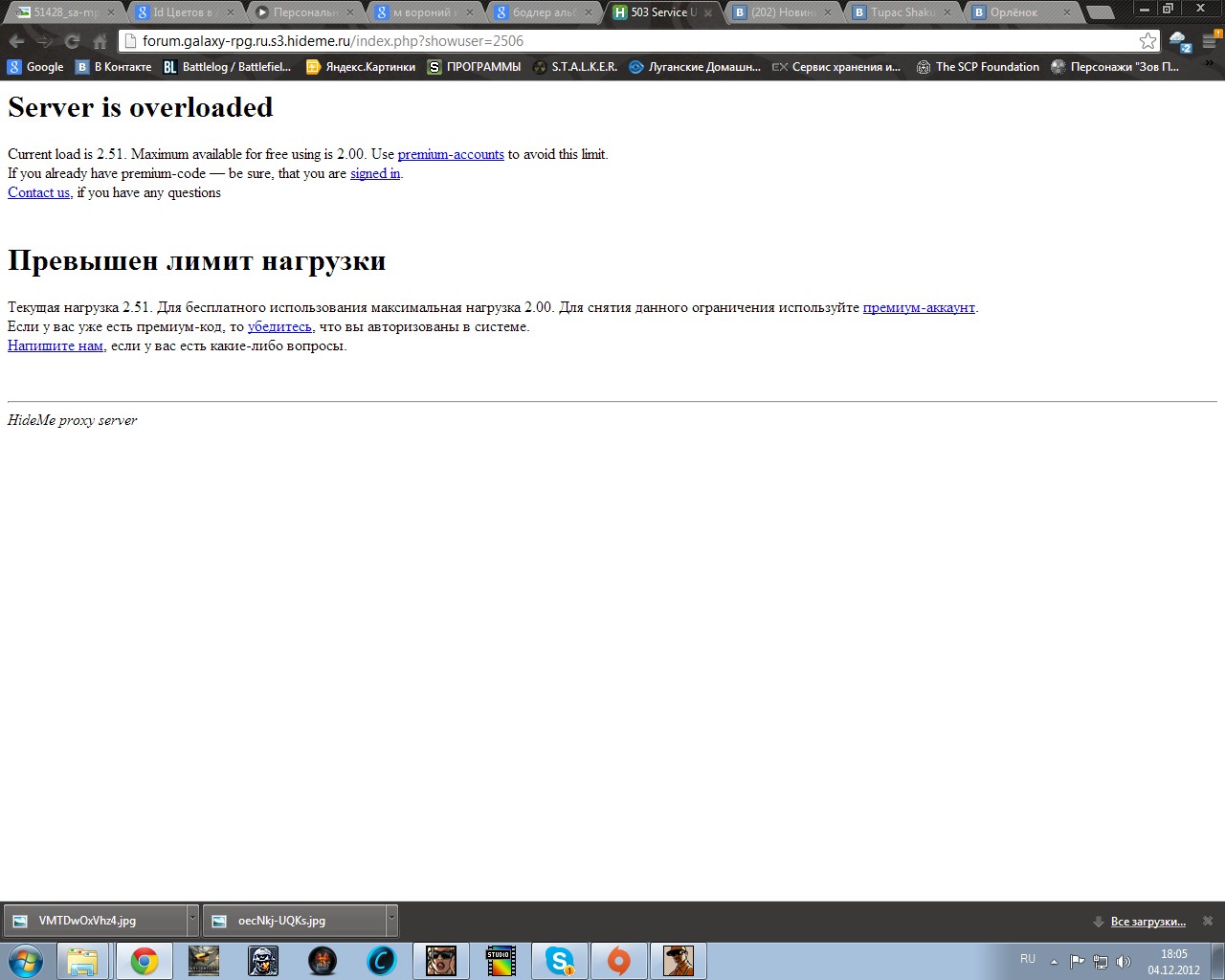Switch to the м вороний tab
The image size is (1225, 980).
[423, 12]
